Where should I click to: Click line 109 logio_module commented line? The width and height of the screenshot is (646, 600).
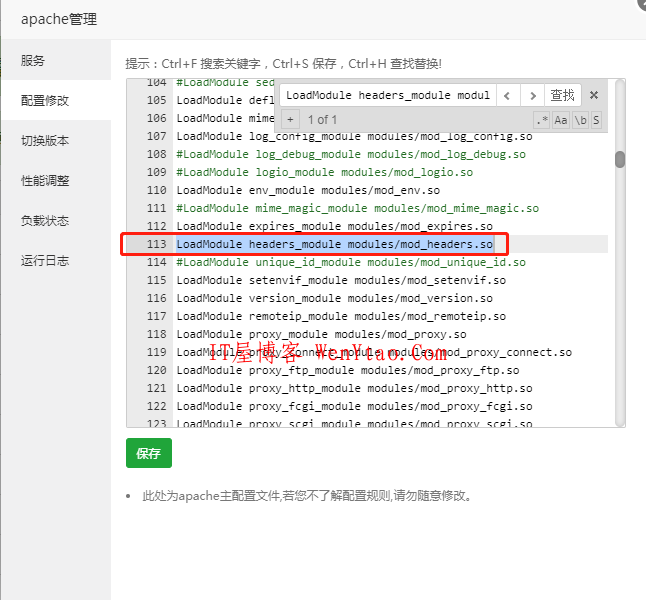pyautogui.click(x=325, y=172)
